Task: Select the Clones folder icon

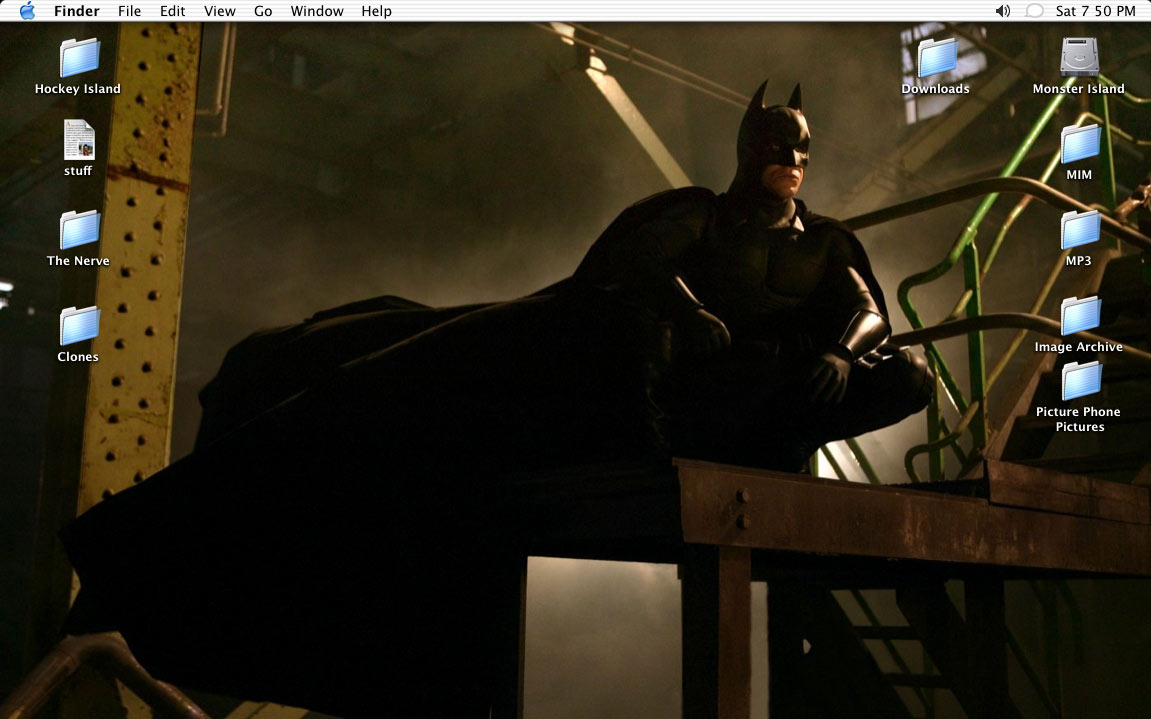Action: pos(79,325)
